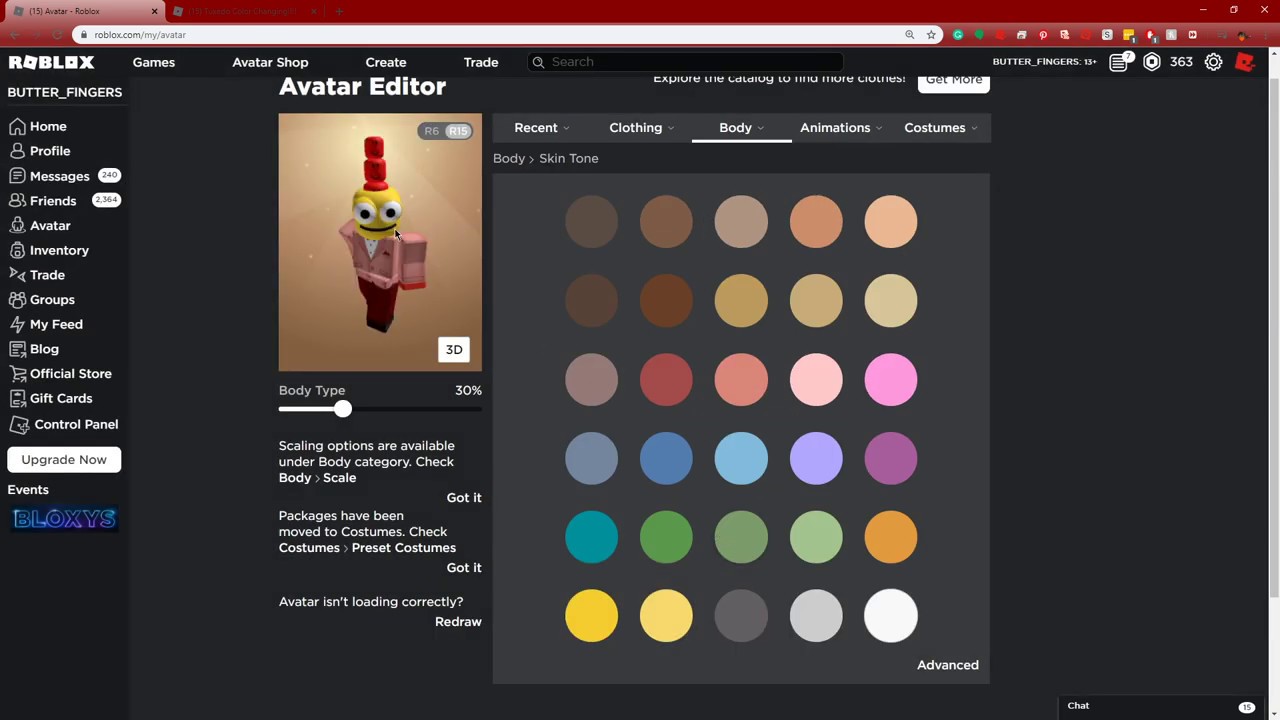
Task: Select the teal skin tone swatch
Action: pos(592,537)
